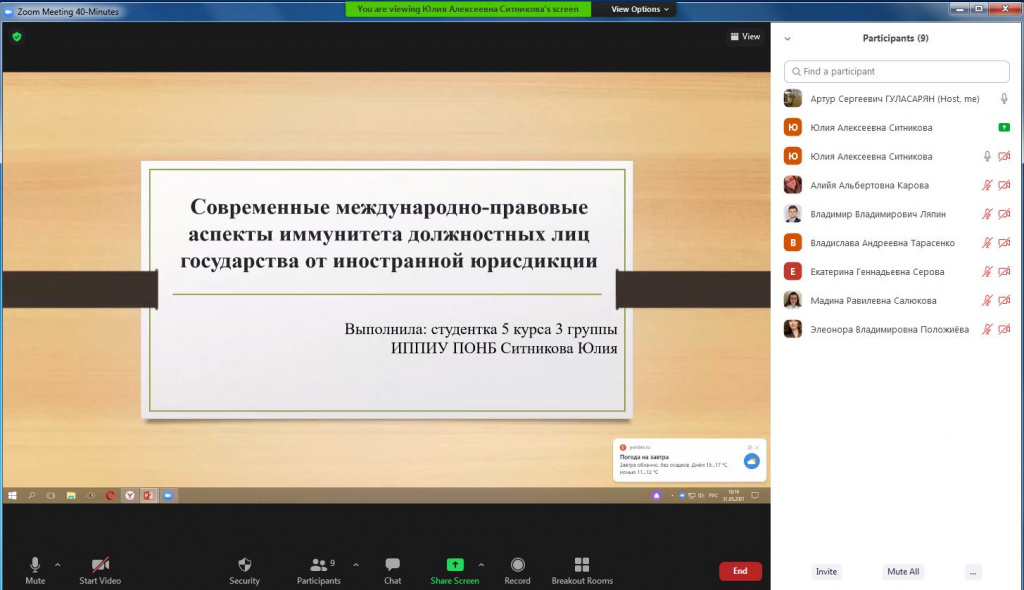The width and height of the screenshot is (1024, 590).
Task: Select host Артур Сергеевич ГУЛАСАРЯН in list
Action: click(897, 99)
